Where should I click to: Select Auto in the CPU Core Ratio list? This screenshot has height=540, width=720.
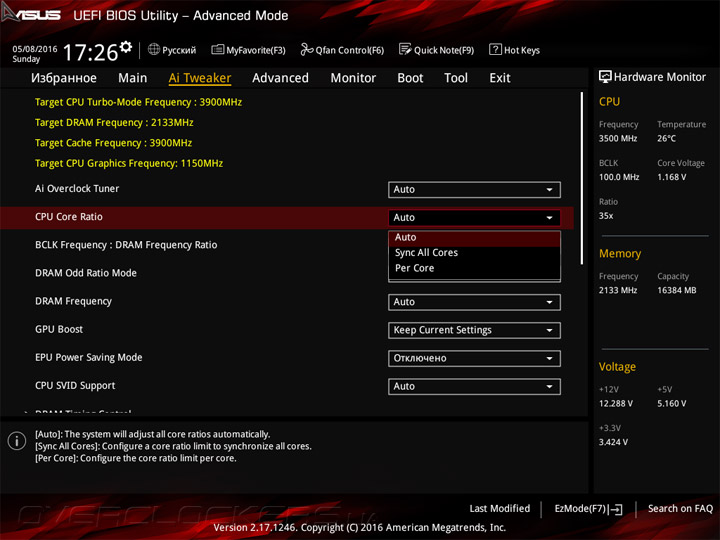474,237
